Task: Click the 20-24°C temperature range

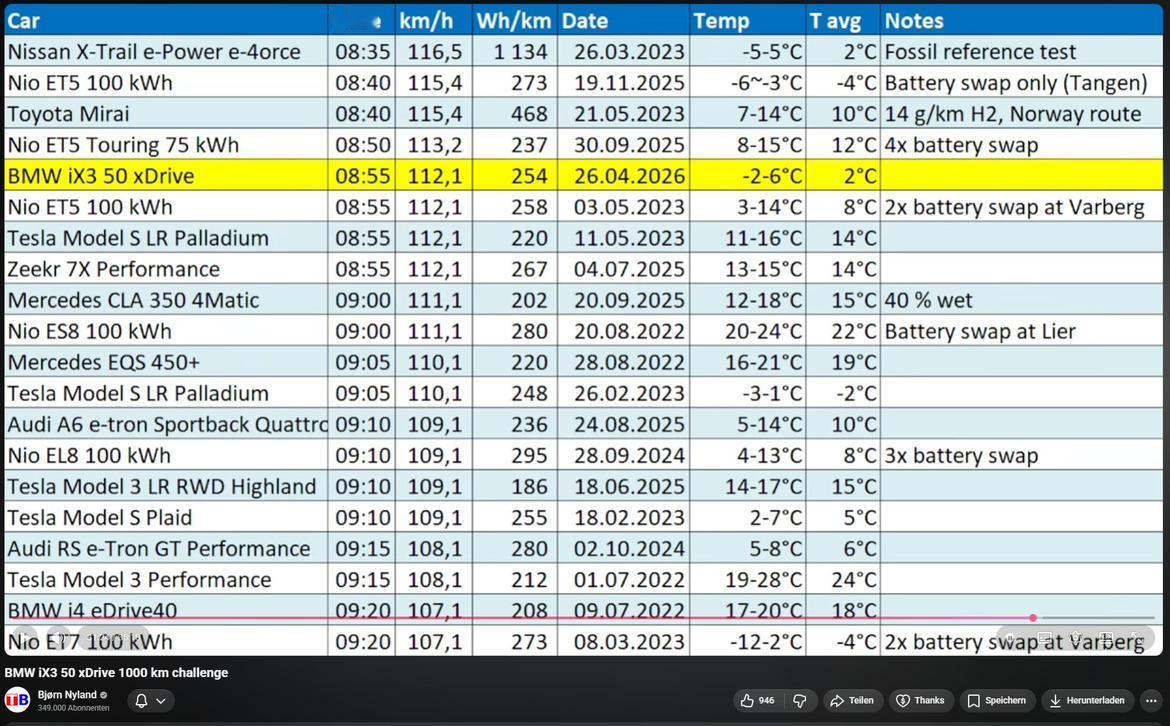Action: point(763,331)
